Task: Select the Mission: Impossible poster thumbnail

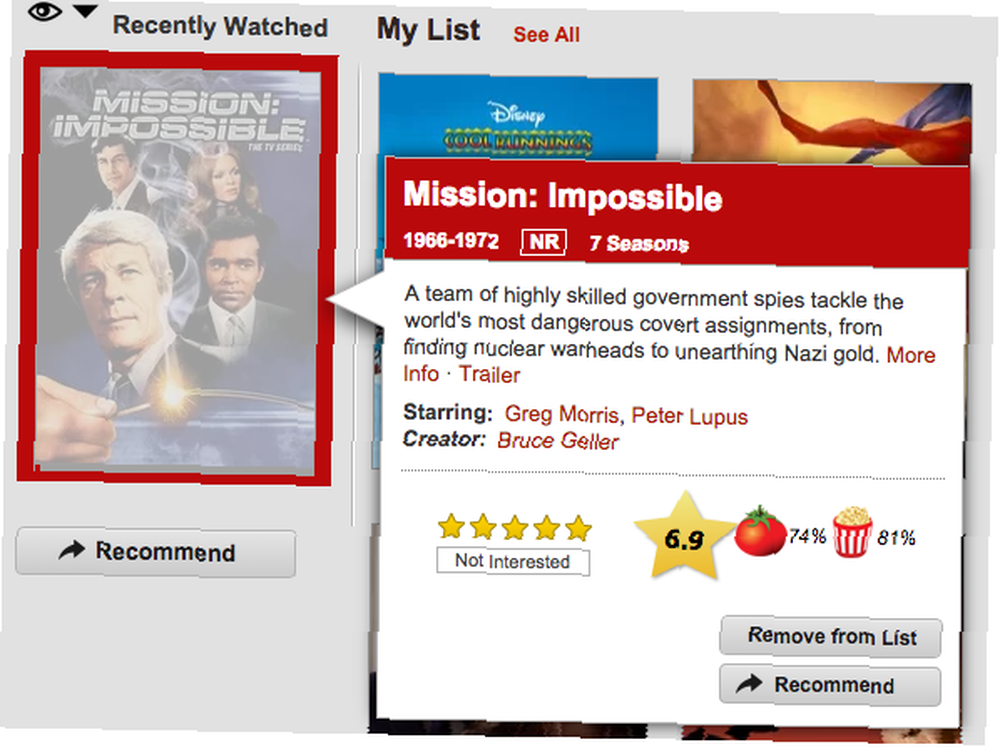Action: click(x=177, y=268)
